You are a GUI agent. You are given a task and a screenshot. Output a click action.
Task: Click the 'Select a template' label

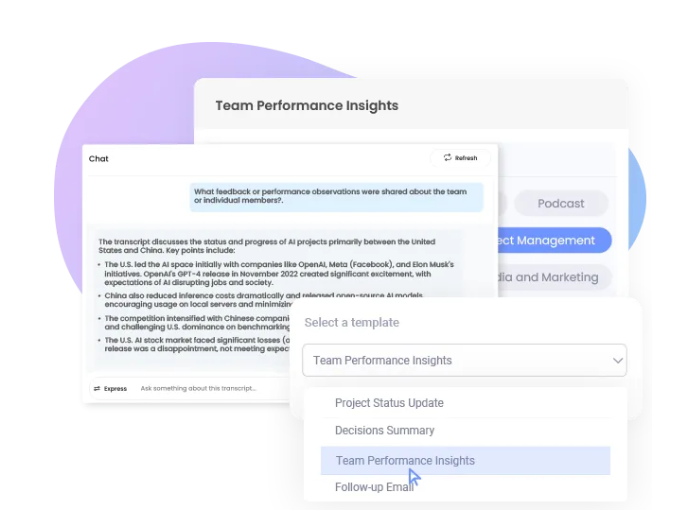(x=351, y=323)
